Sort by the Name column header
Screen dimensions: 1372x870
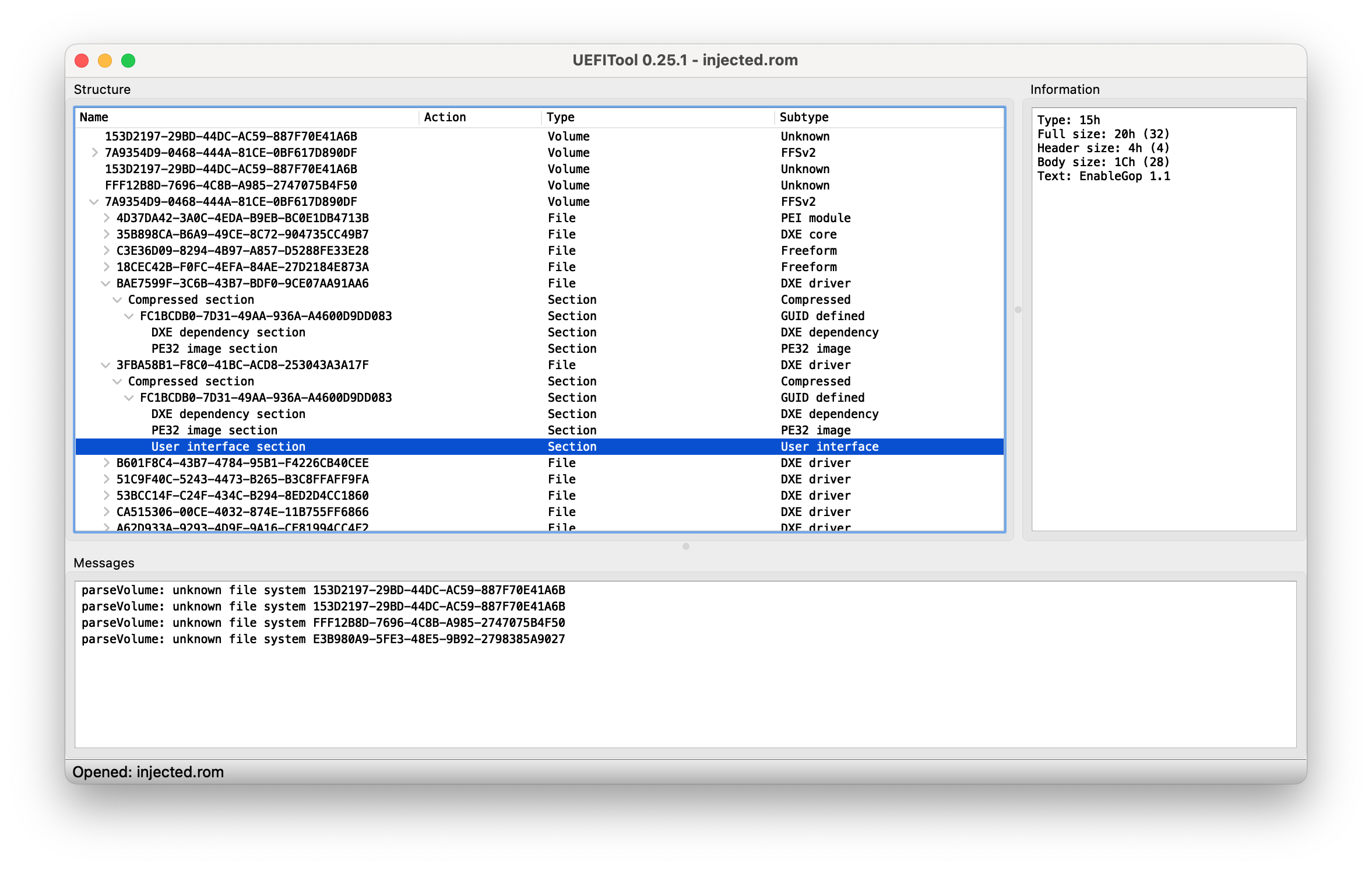[94, 117]
